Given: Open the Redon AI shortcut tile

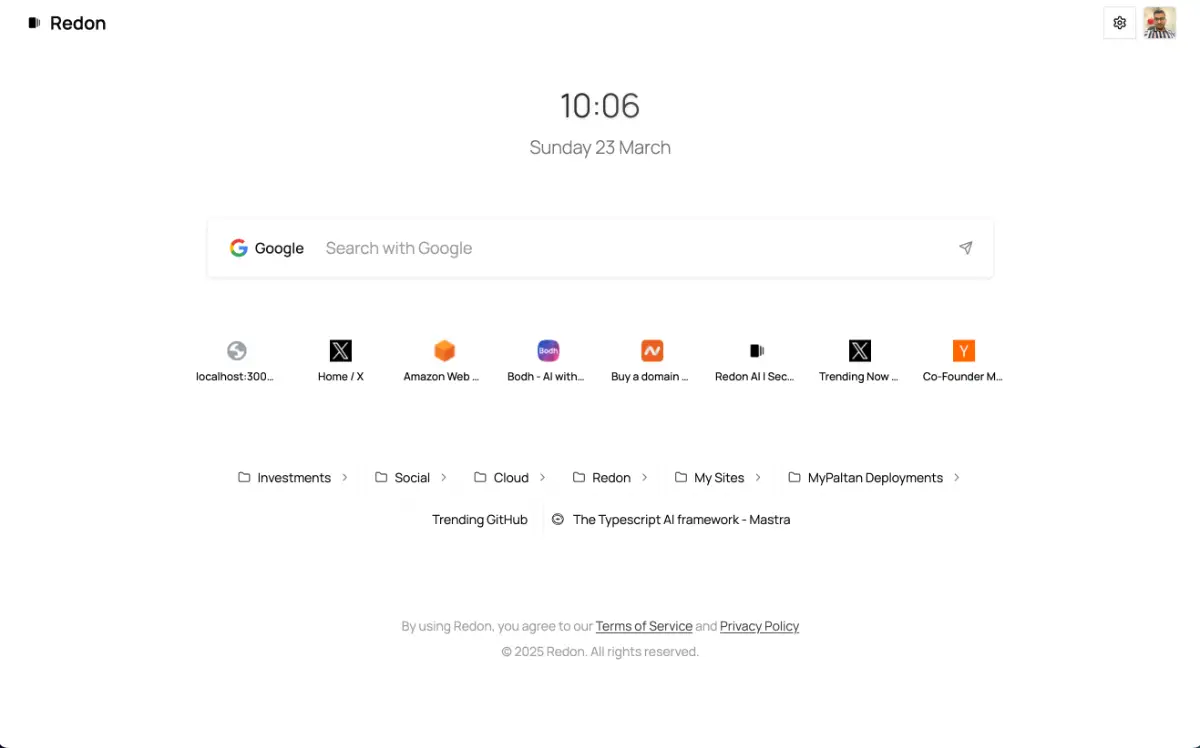Looking at the screenshot, I should pos(756,361).
